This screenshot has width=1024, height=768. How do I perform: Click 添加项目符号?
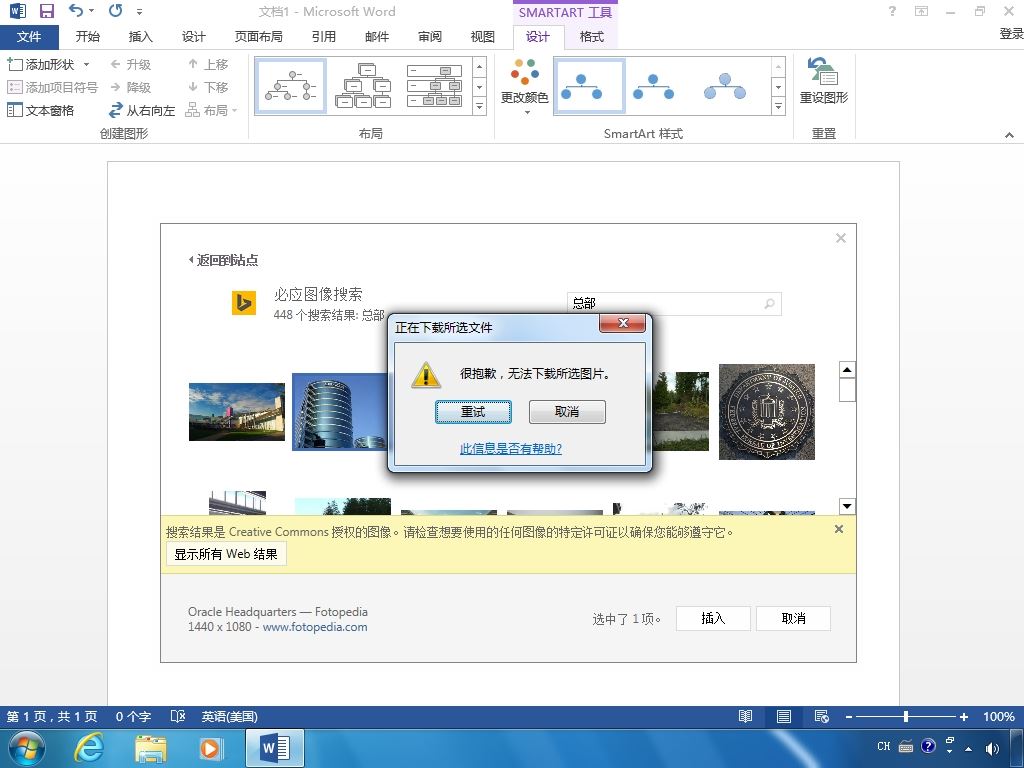pos(52,87)
